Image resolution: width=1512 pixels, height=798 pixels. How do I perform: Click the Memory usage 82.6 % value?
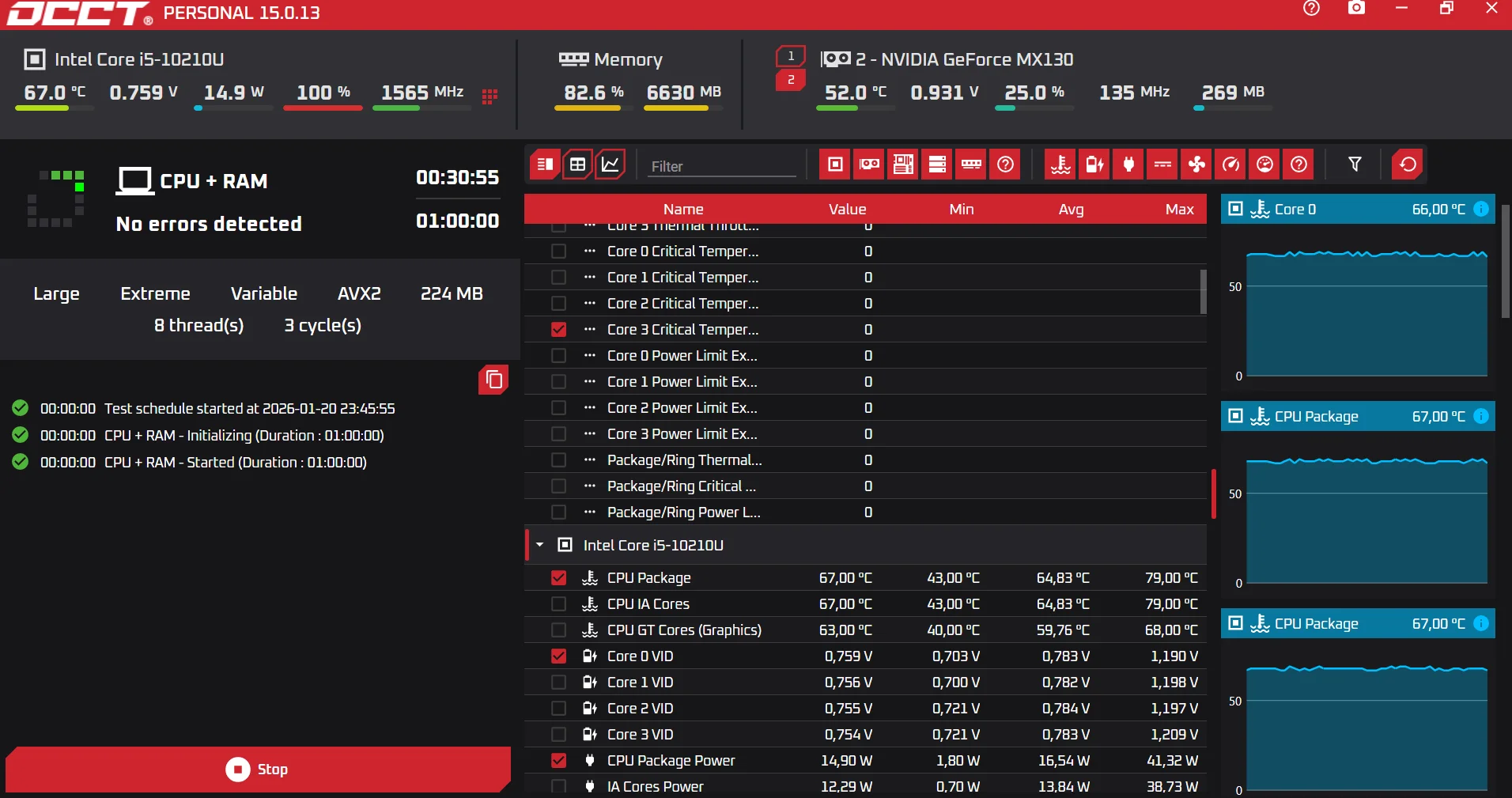(x=594, y=93)
